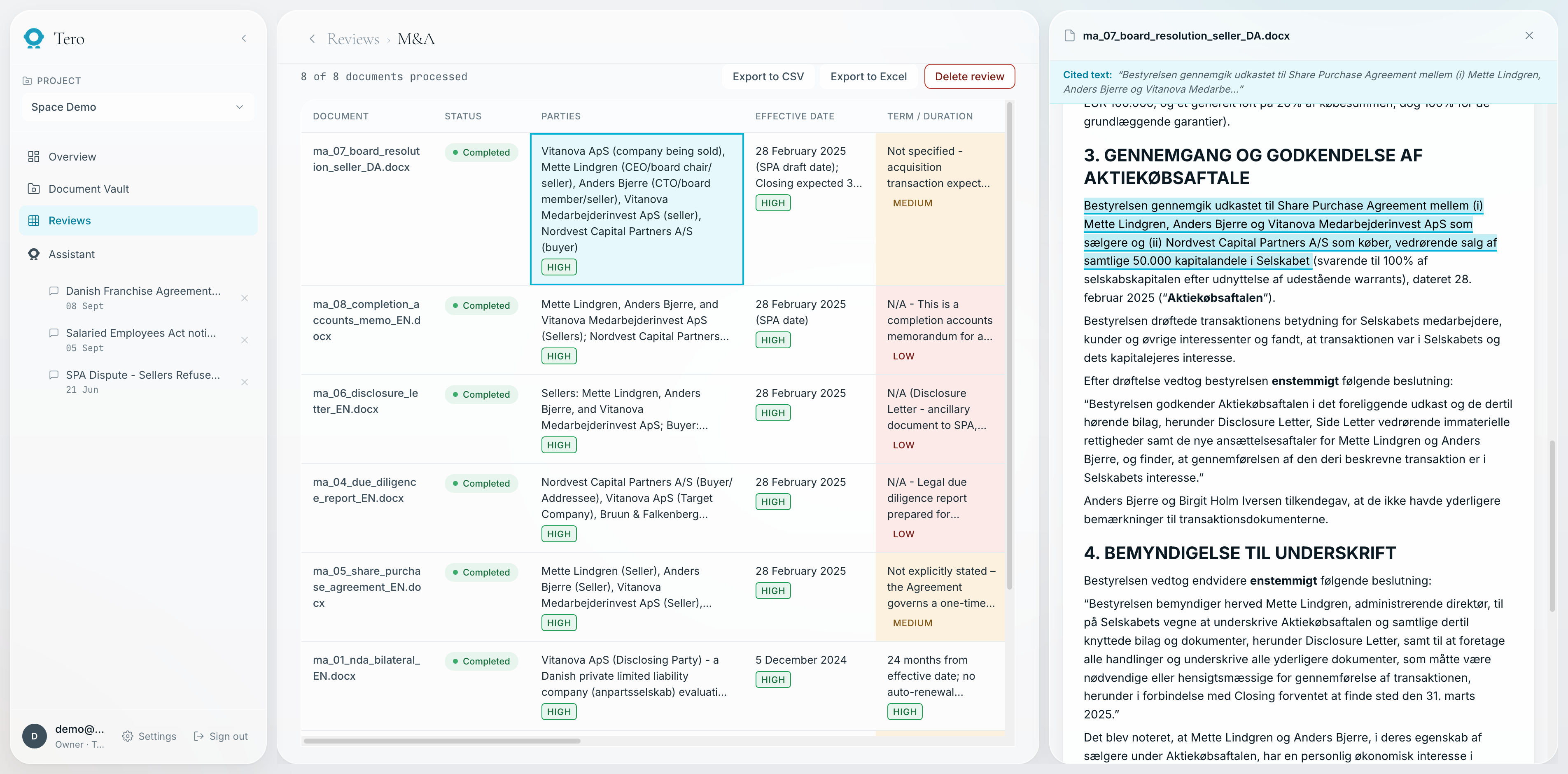
Task: Click the Document Vault folder icon
Action: click(33, 189)
